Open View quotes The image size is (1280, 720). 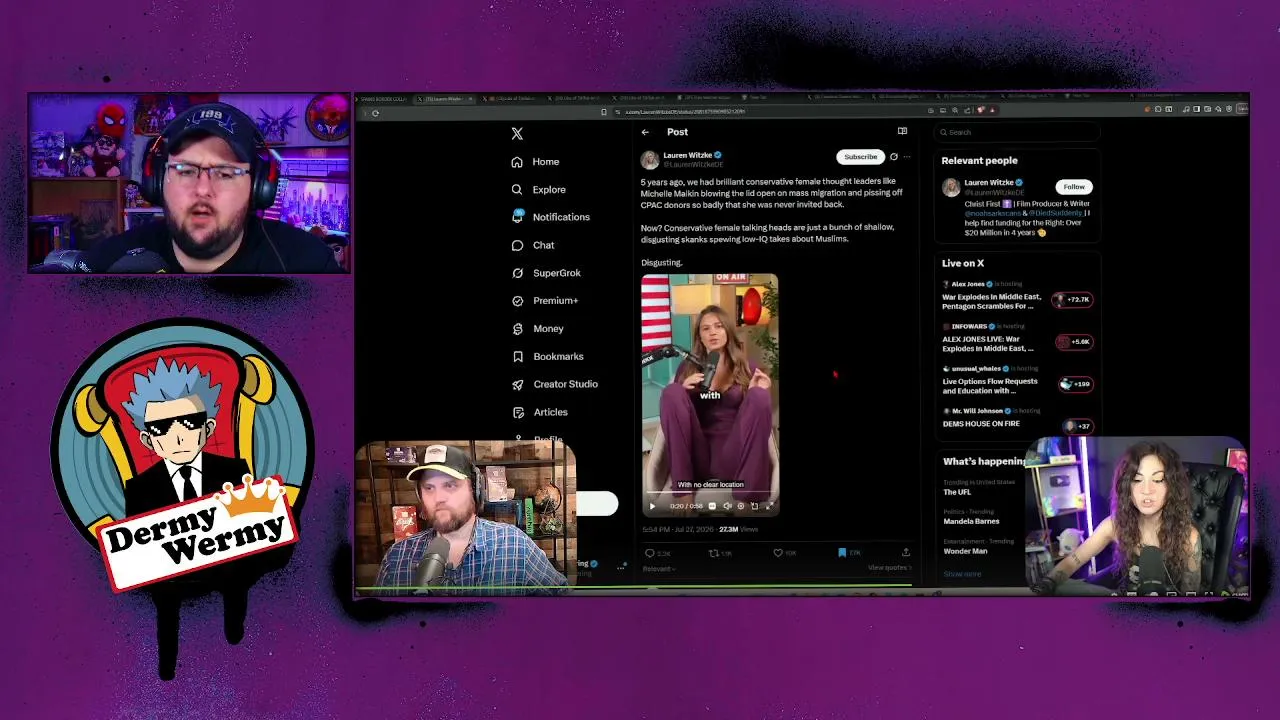(x=889, y=568)
